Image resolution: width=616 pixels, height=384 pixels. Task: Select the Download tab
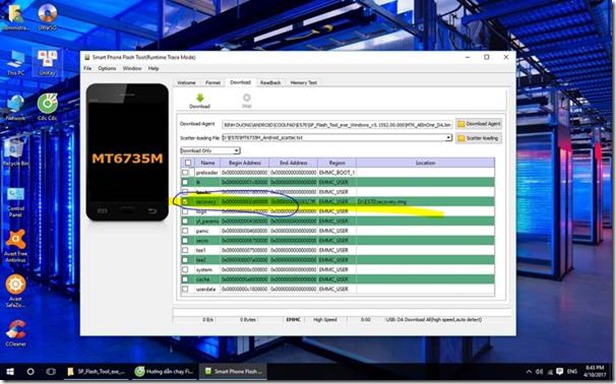click(240, 82)
